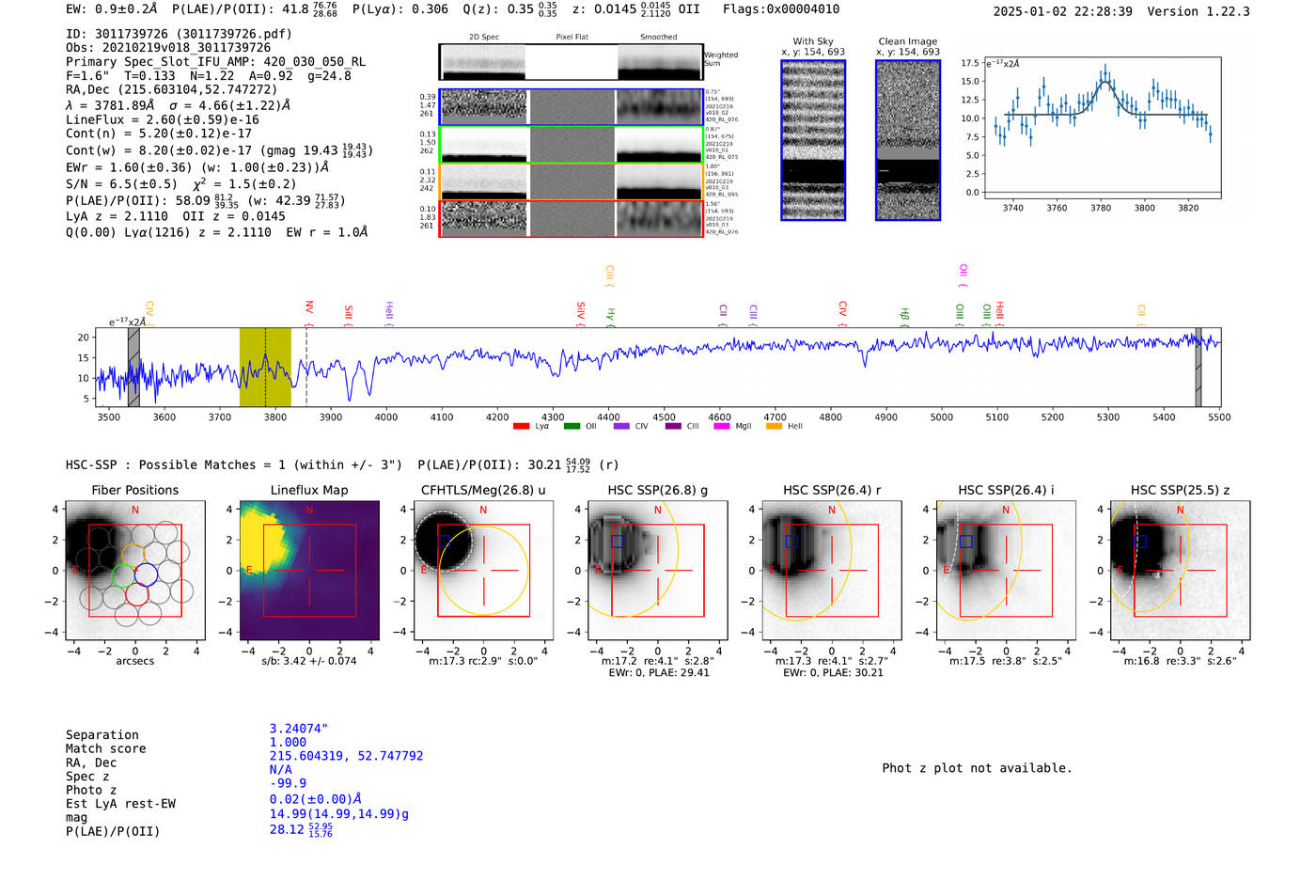
Task: Click the Flags:0x00004010 text
Action: (x=781, y=9)
